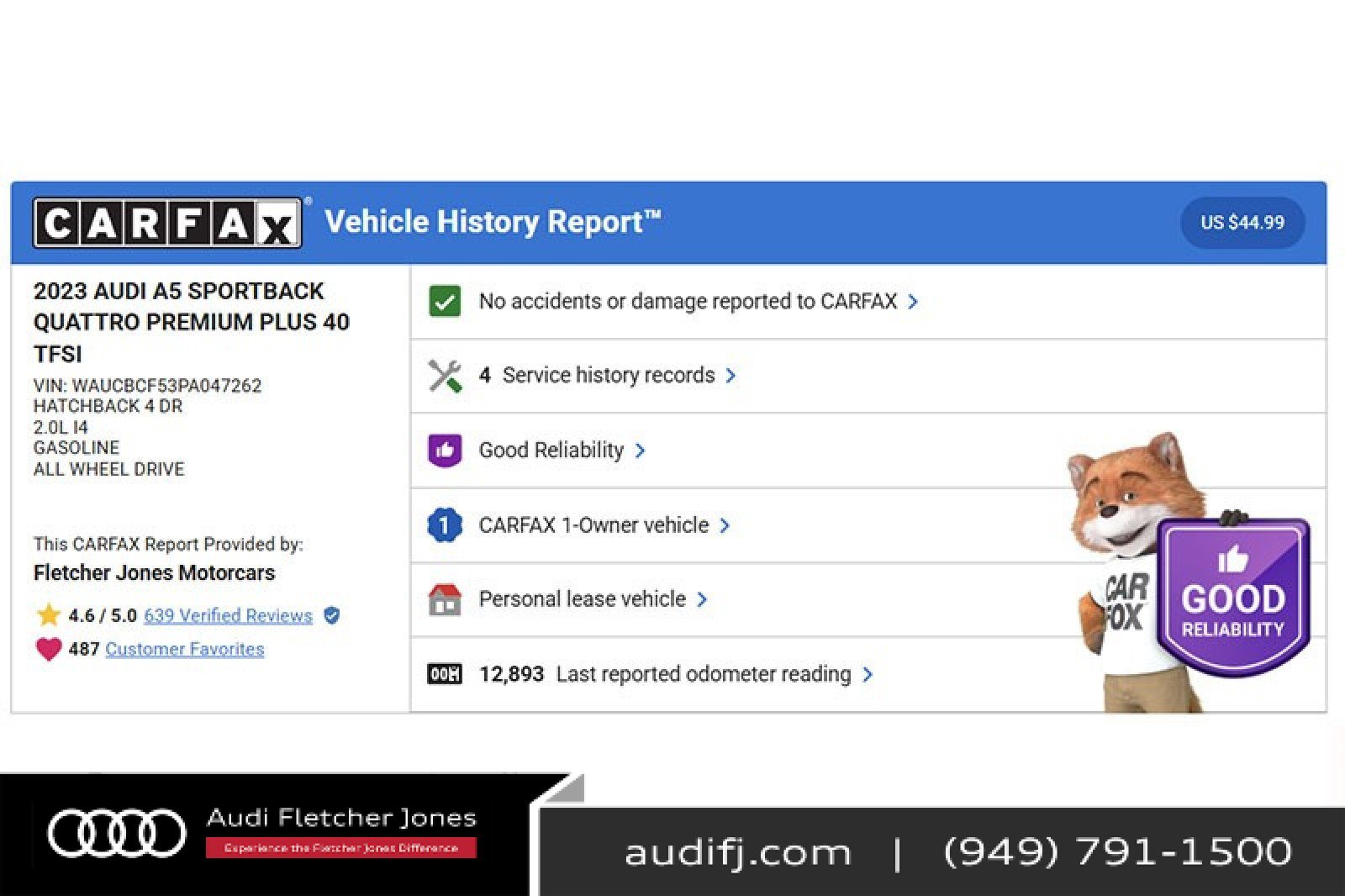Click the purple thumbs-up reliability icon
The height and width of the screenshot is (896, 1345).
[x=445, y=451]
